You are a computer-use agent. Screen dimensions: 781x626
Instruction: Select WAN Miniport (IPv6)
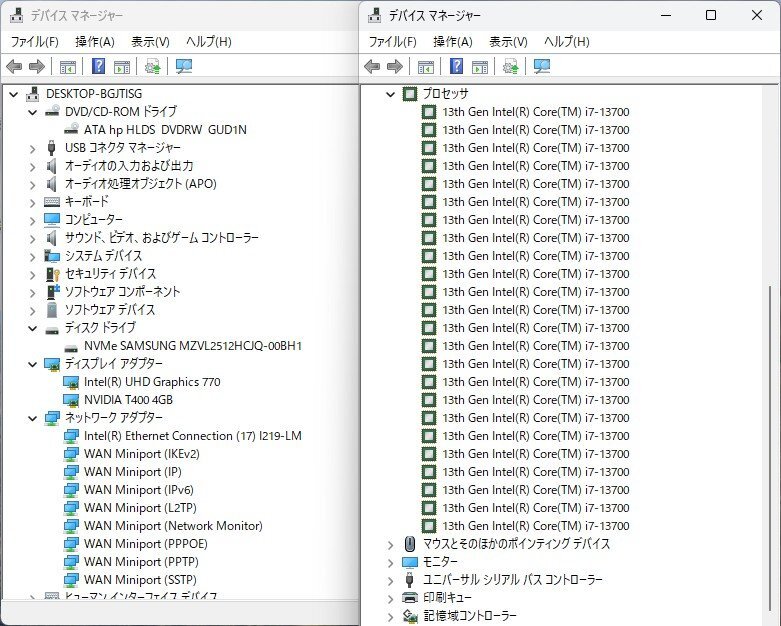click(138, 490)
